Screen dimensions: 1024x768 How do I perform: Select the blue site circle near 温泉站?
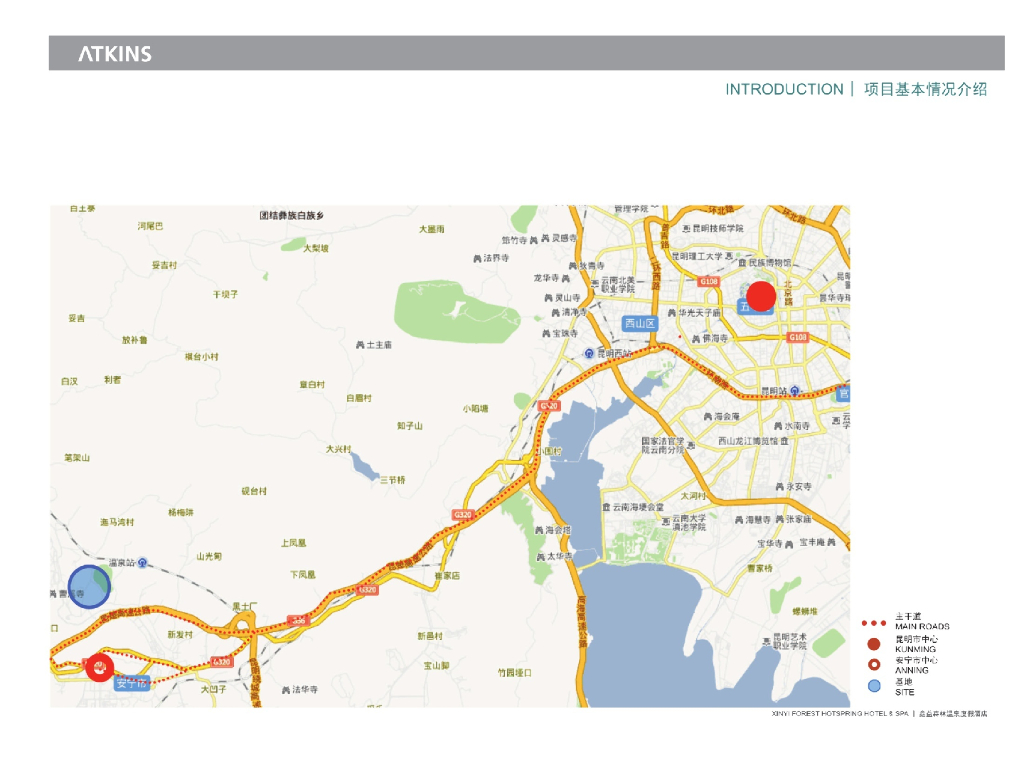click(89, 586)
